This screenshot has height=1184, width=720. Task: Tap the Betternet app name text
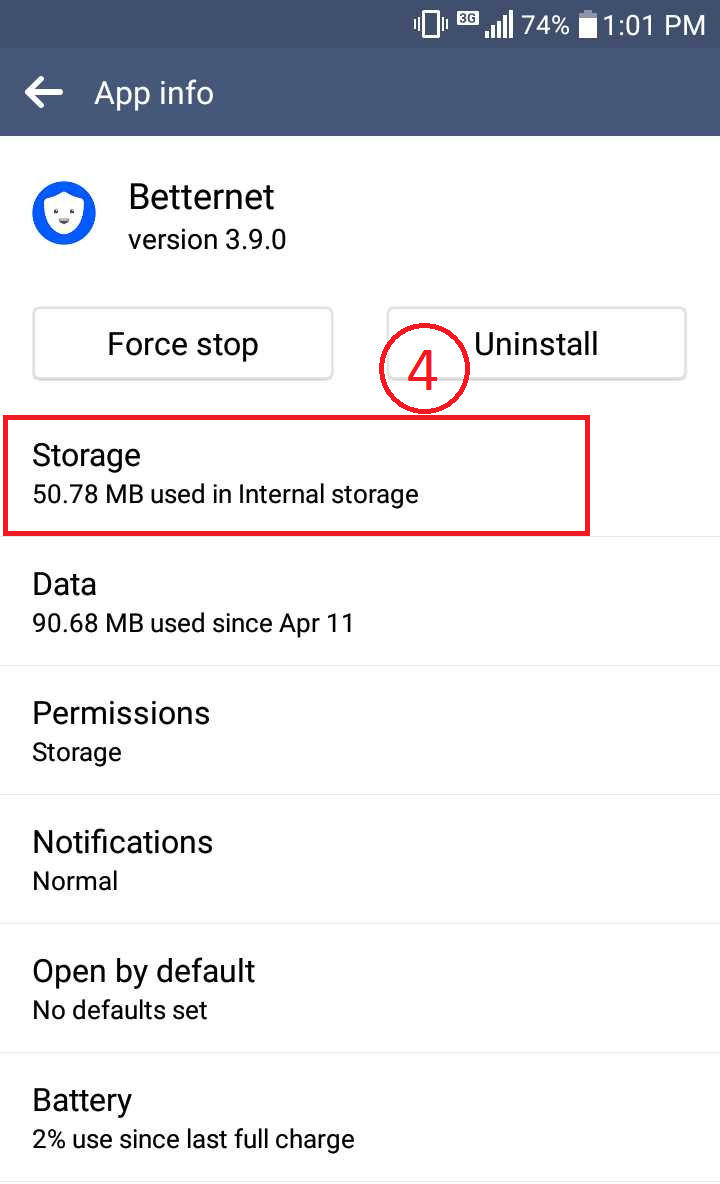click(x=202, y=197)
